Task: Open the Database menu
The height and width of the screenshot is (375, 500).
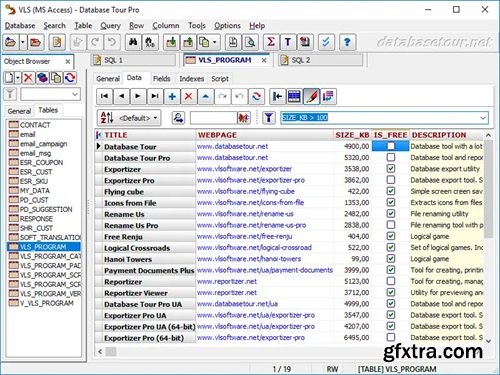Action: pos(20,26)
